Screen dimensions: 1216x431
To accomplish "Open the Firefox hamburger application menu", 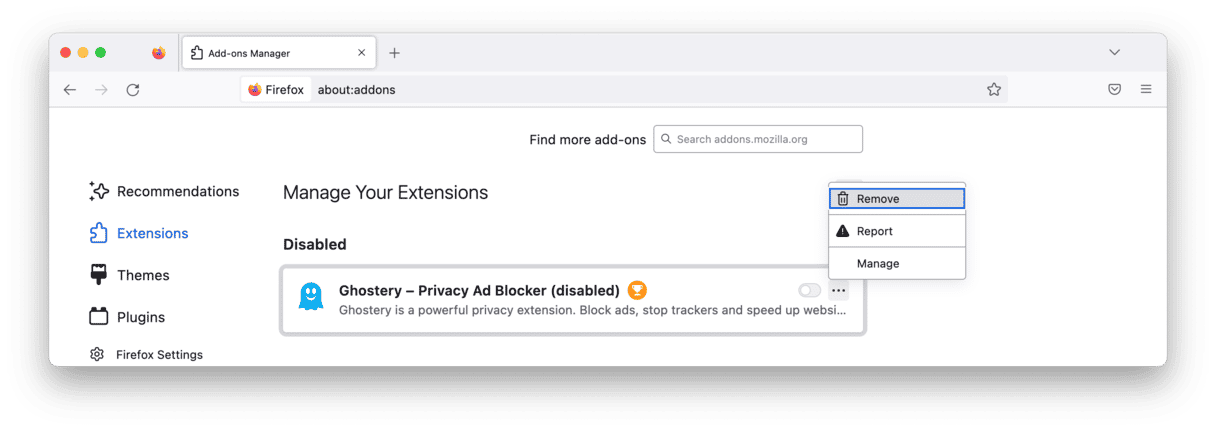I will tap(1146, 89).
